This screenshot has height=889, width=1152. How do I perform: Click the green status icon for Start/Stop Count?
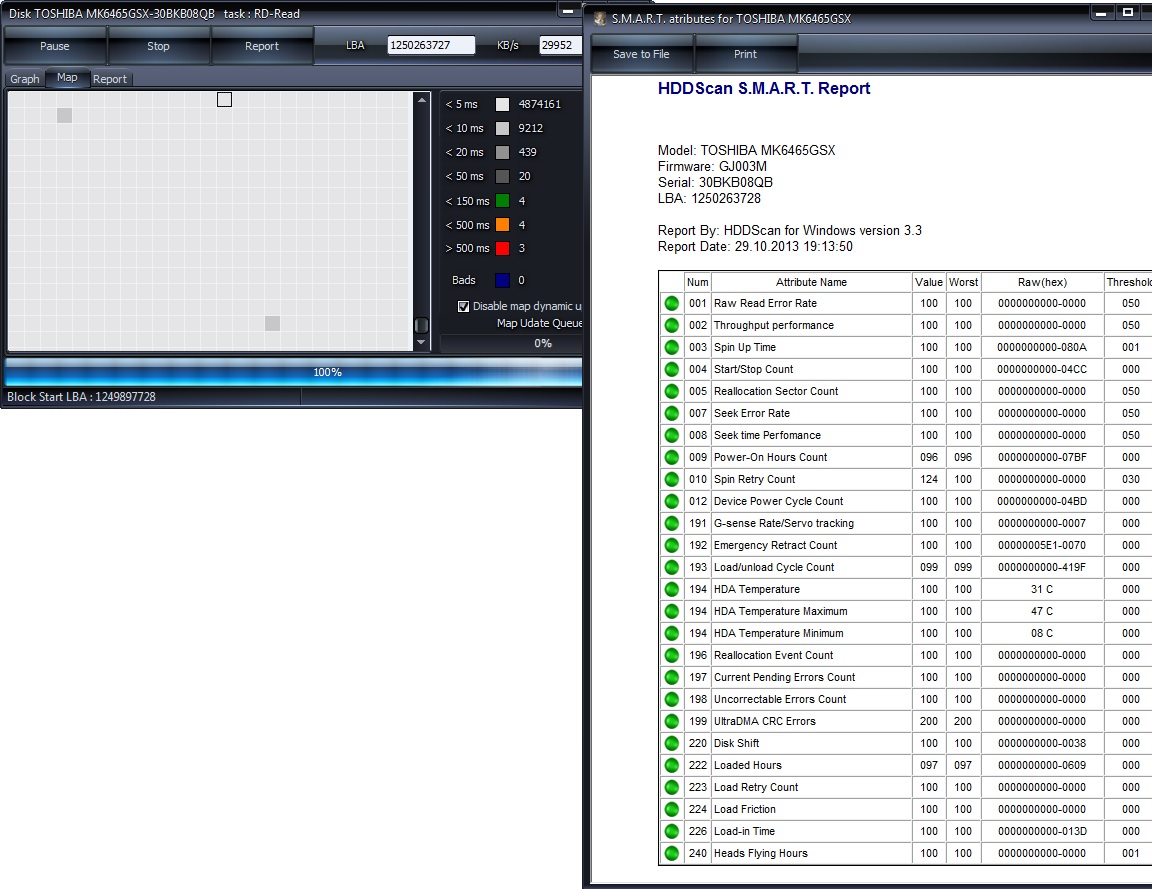tap(672, 370)
